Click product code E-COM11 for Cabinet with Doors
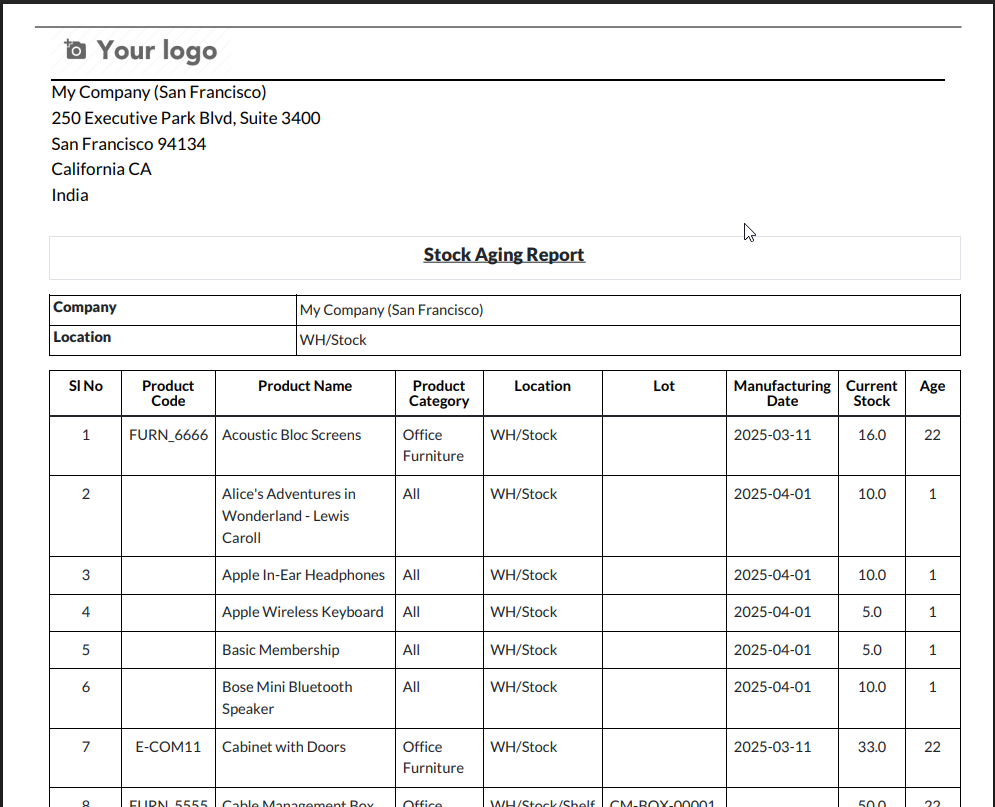 point(168,747)
